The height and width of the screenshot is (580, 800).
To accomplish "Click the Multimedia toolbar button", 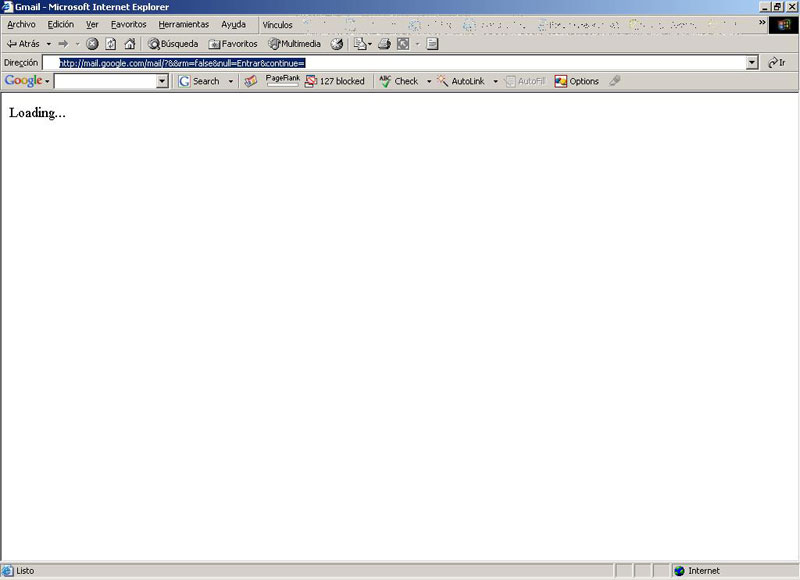I will click(294, 44).
